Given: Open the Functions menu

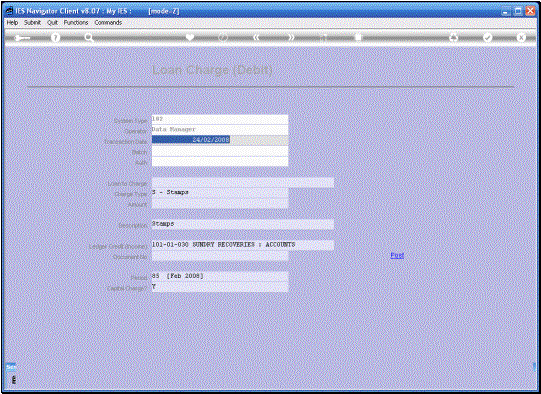Looking at the screenshot, I should (76, 22).
